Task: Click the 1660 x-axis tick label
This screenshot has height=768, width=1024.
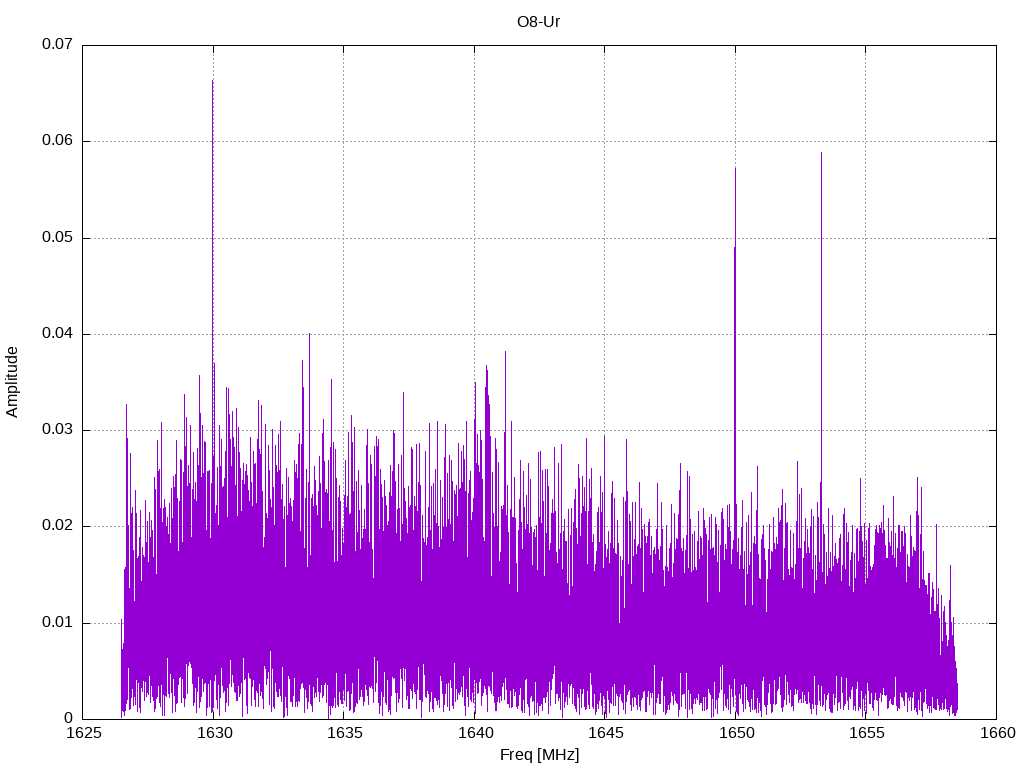Action: click(x=996, y=733)
